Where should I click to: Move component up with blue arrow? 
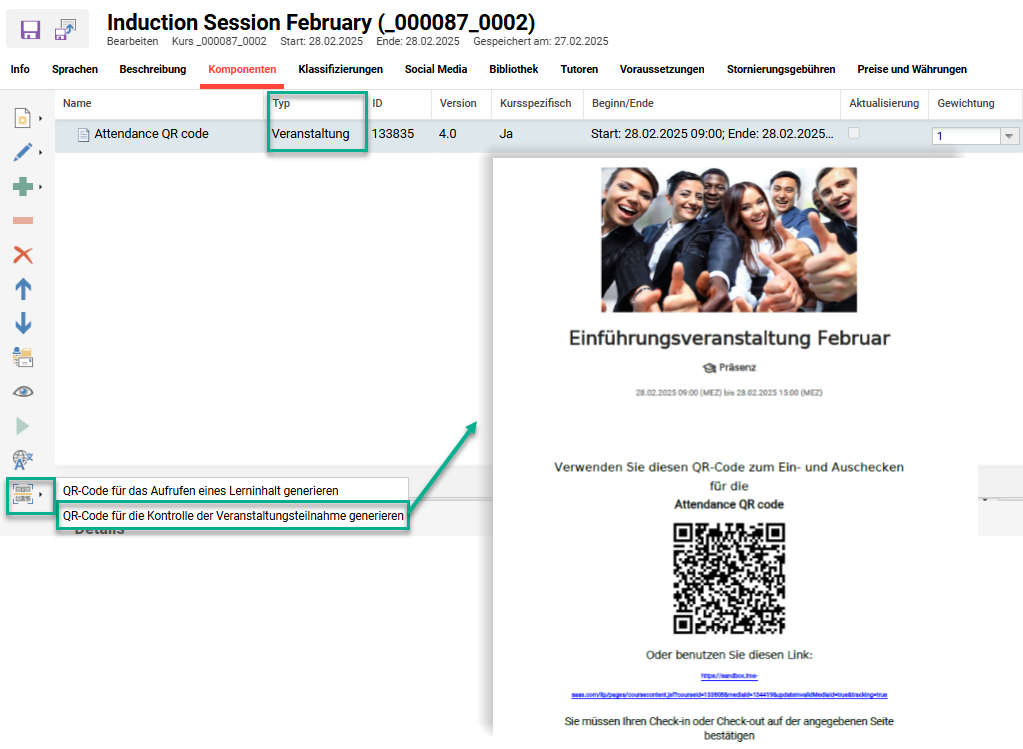23,289
